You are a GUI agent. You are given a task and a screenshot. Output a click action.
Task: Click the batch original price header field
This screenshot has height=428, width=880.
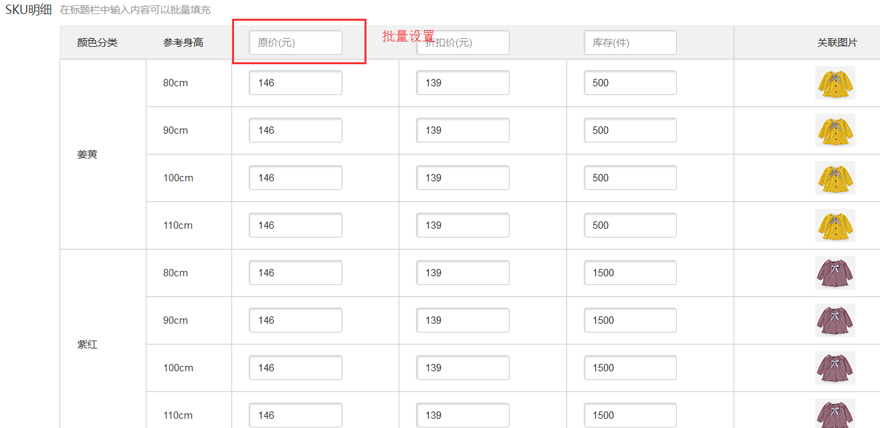coord(295,43)
